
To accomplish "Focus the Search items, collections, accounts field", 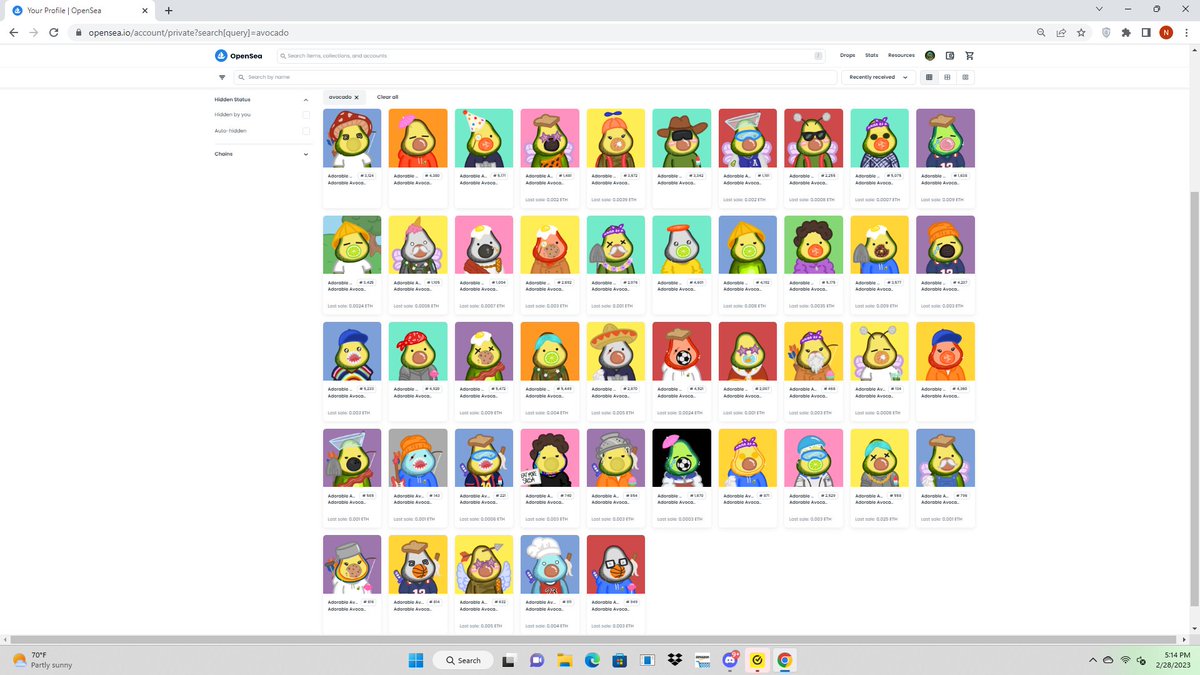I will pyautogui.click(x=551, y=56).
